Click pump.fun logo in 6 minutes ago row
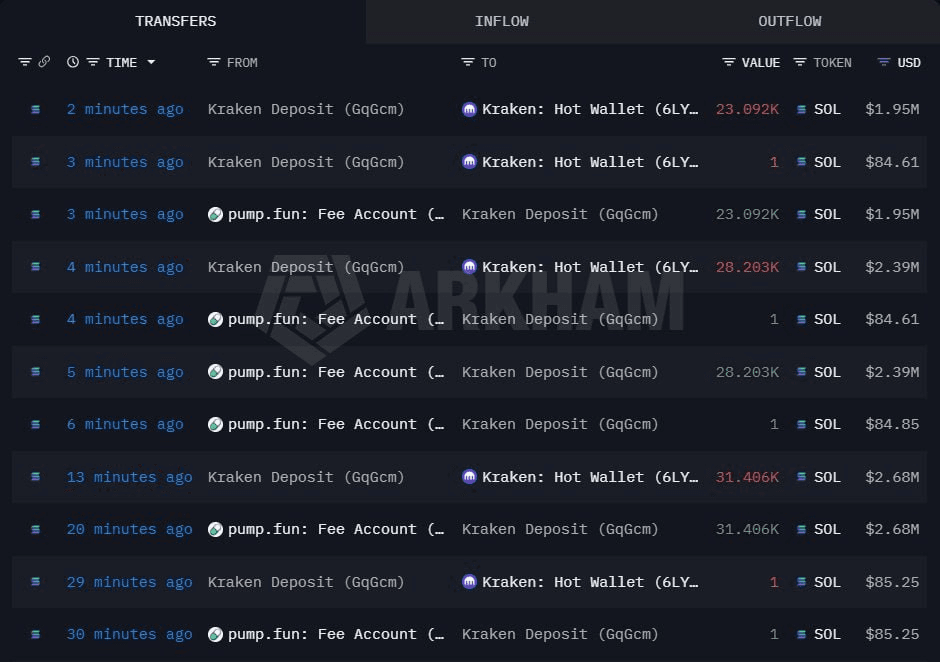 point(215,424)
